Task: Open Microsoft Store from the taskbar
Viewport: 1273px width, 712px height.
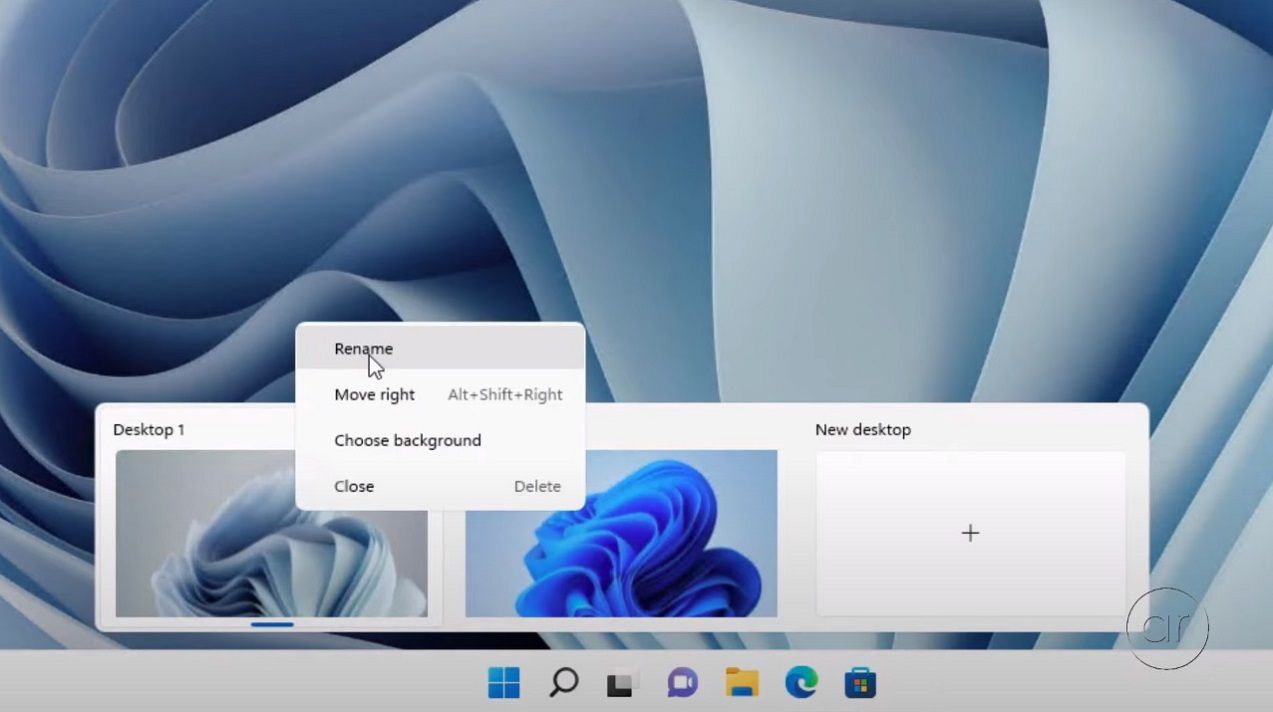Action: pos(860,683)
